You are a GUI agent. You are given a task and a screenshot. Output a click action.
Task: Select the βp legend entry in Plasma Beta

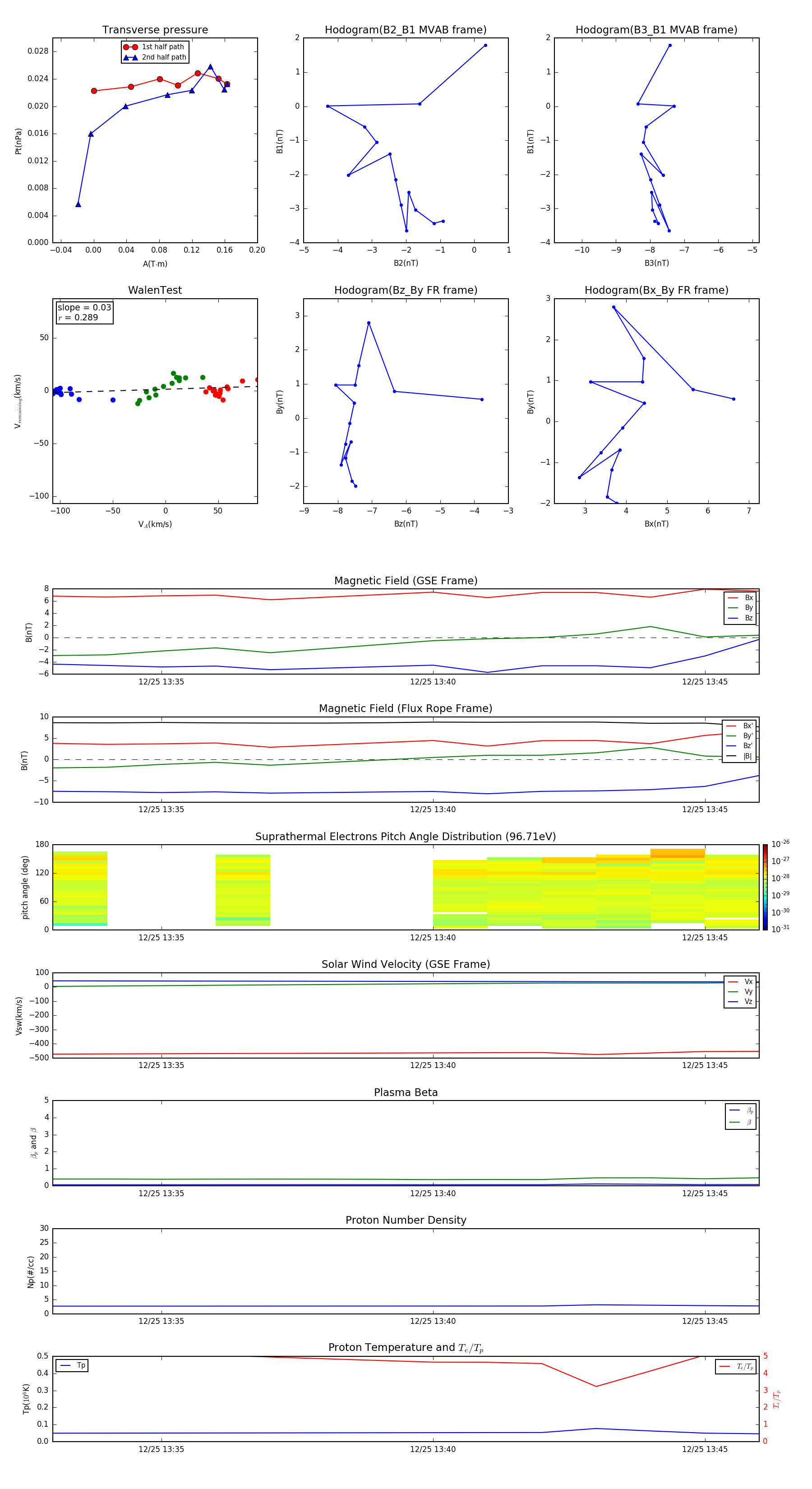pyautogui.click(x=741, y=1110)
